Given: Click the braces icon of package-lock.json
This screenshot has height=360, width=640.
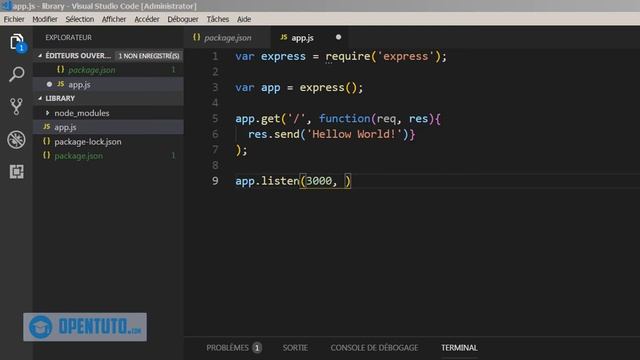Looking at the screenshot, I should point(47,141).
